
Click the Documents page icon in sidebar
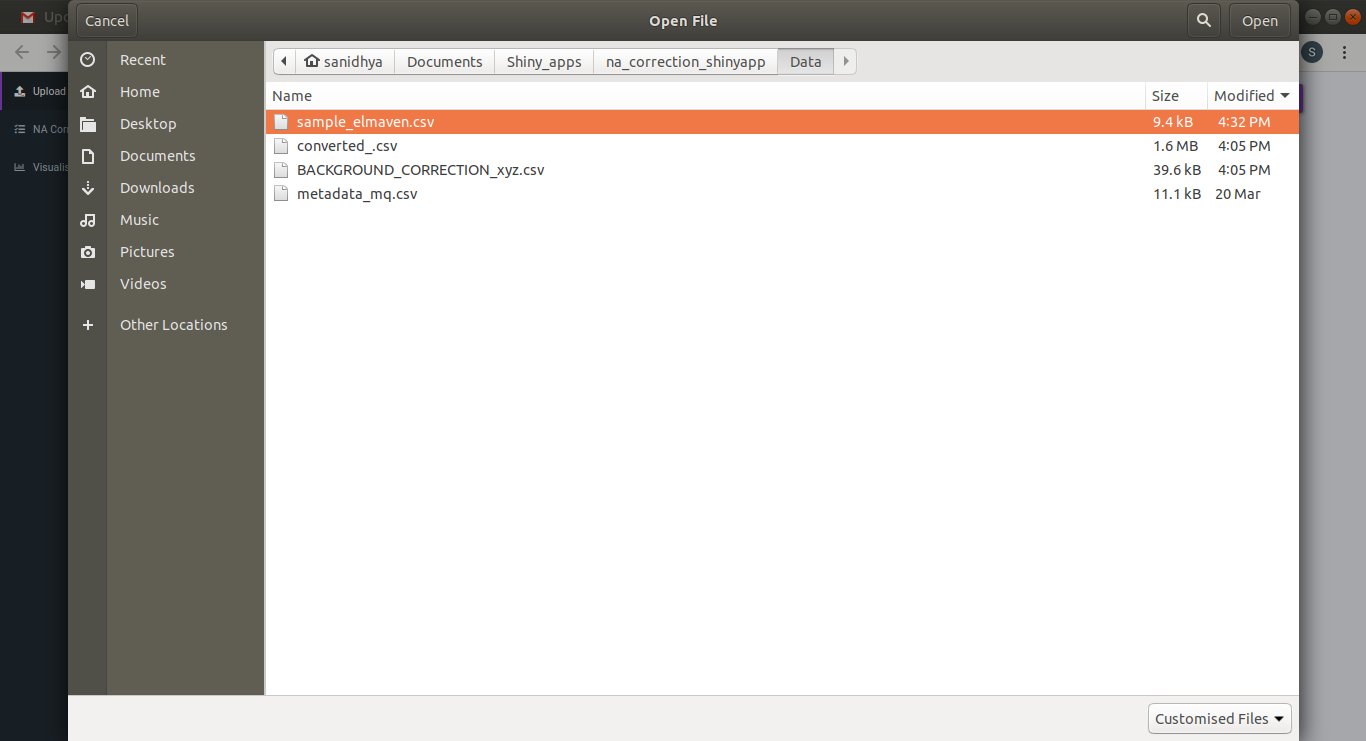[88, 156]
